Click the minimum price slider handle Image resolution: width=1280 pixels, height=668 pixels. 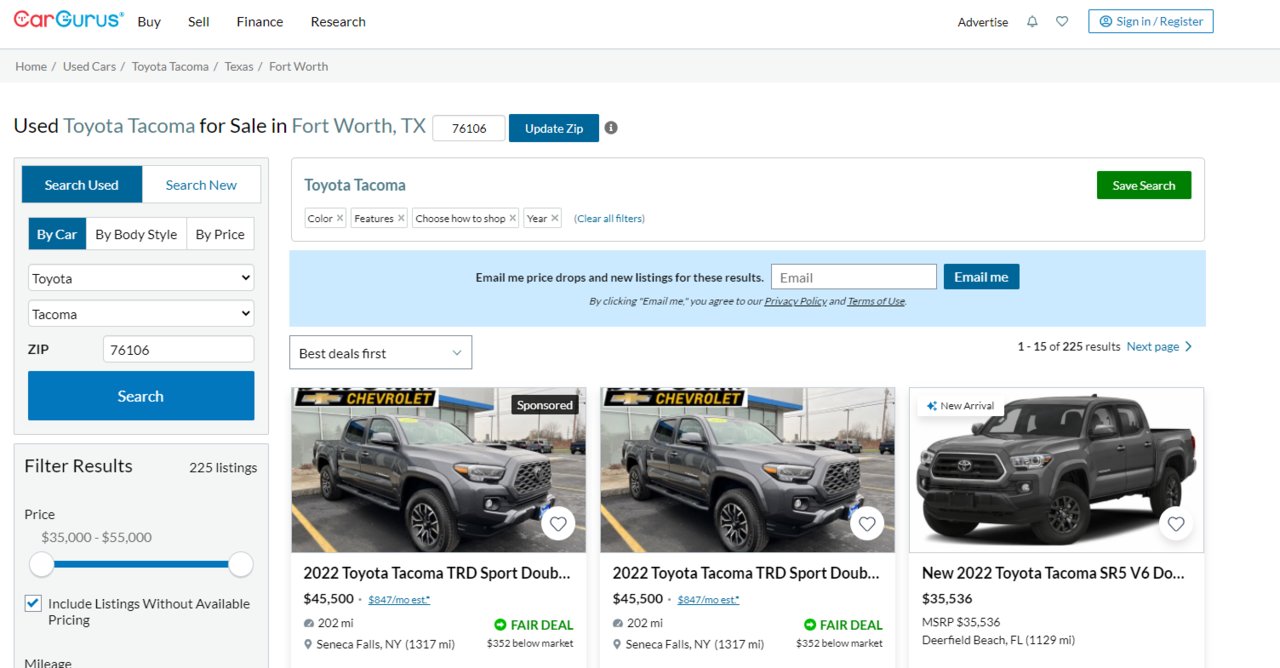[x=41, y=564]
